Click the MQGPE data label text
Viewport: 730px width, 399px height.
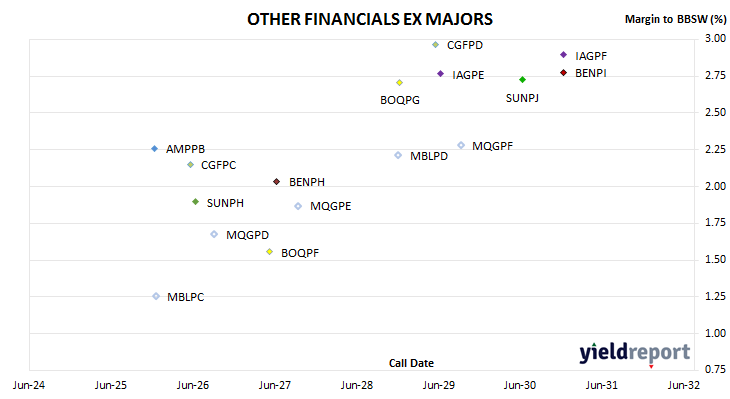pos(331,206)
